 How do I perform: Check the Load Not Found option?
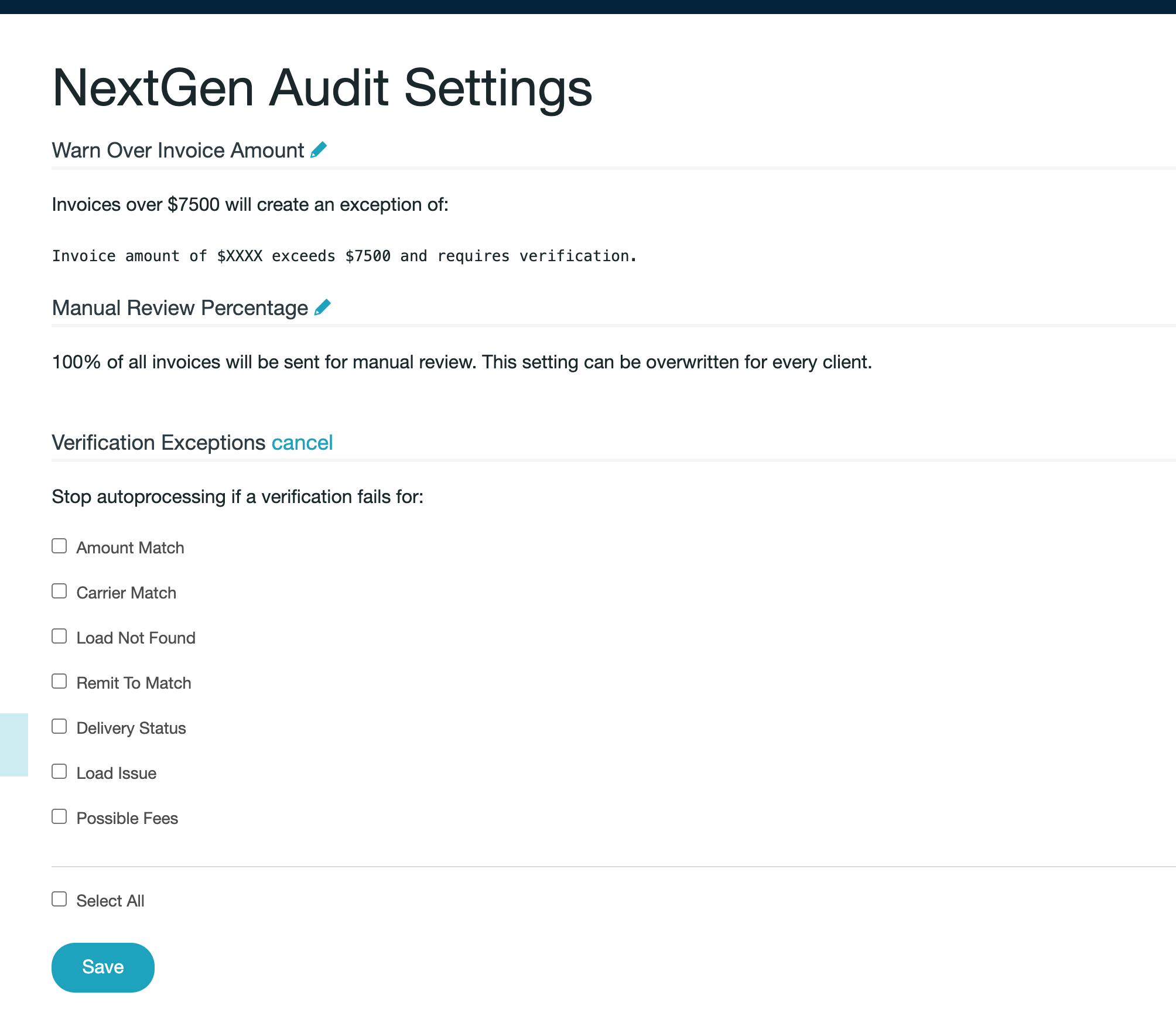coord(59,636)
